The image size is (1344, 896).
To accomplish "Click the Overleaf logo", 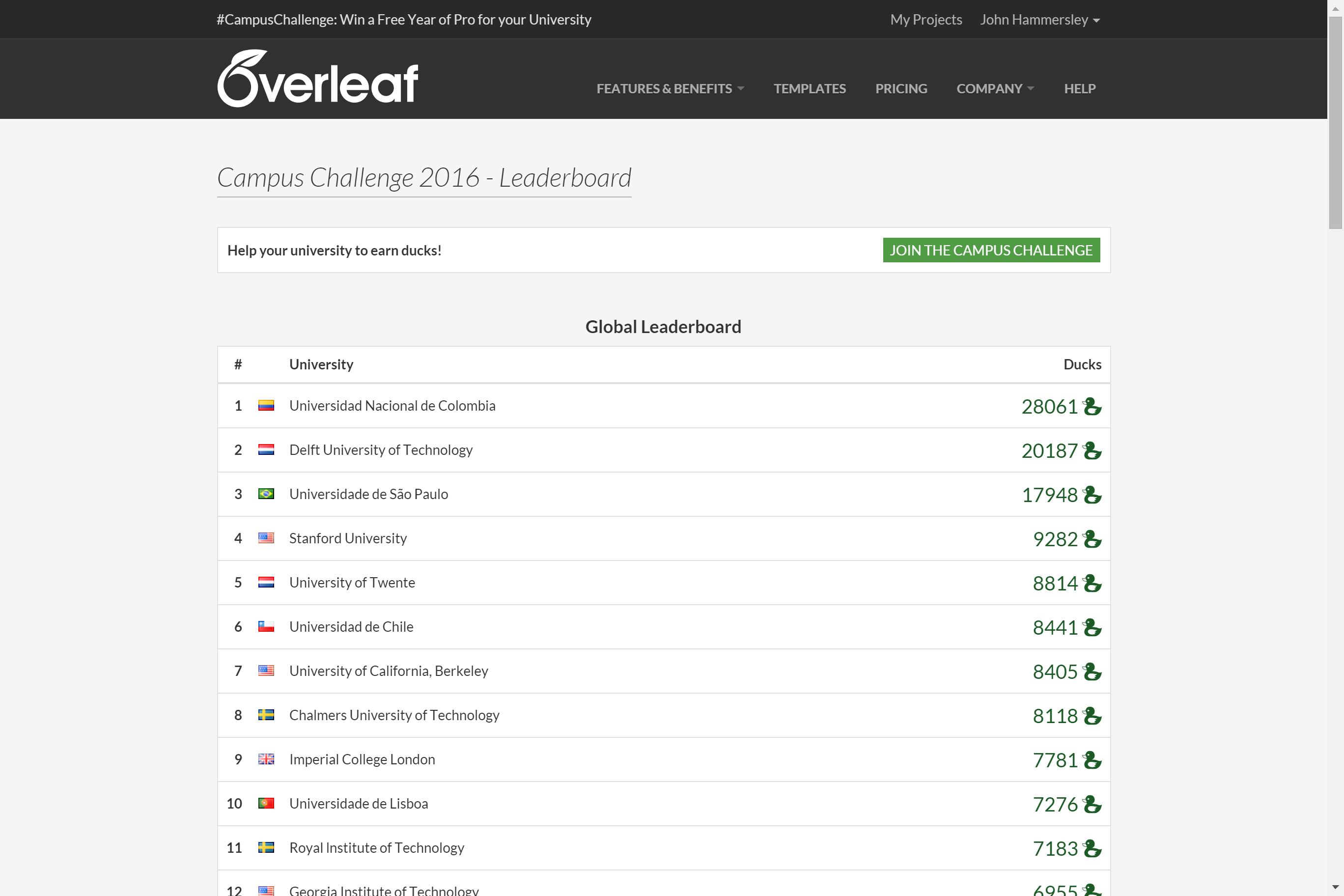I will tap(318, 79).
